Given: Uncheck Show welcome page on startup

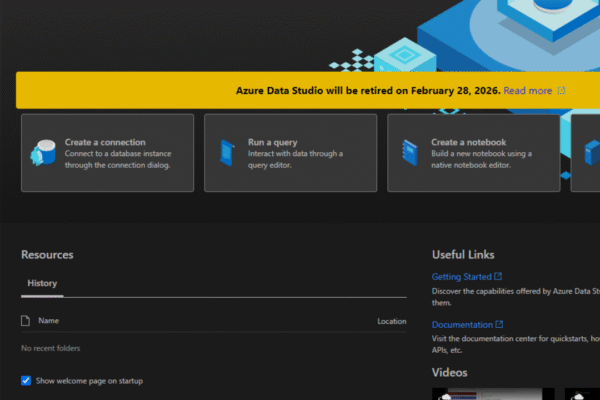Looking at the screenshot, I should [26, 380].
